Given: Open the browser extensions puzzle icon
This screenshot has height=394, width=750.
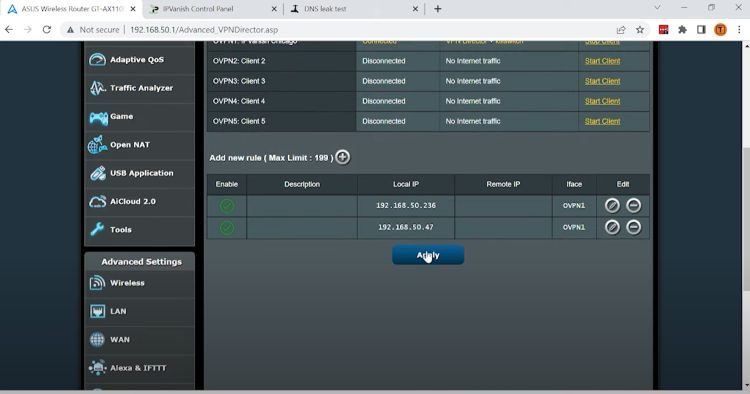Looking at the screenshot, I should click(x=683, y=30).
